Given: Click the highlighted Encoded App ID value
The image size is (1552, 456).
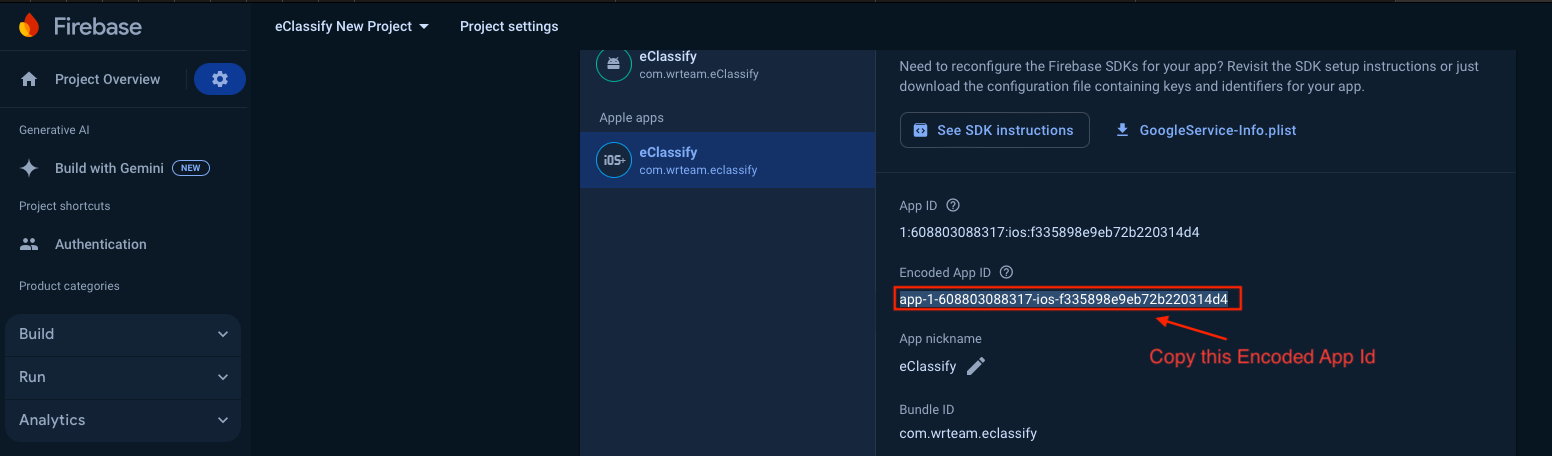Looking at the screenshot, I should pyautogui.click(x=1063, y=299).
